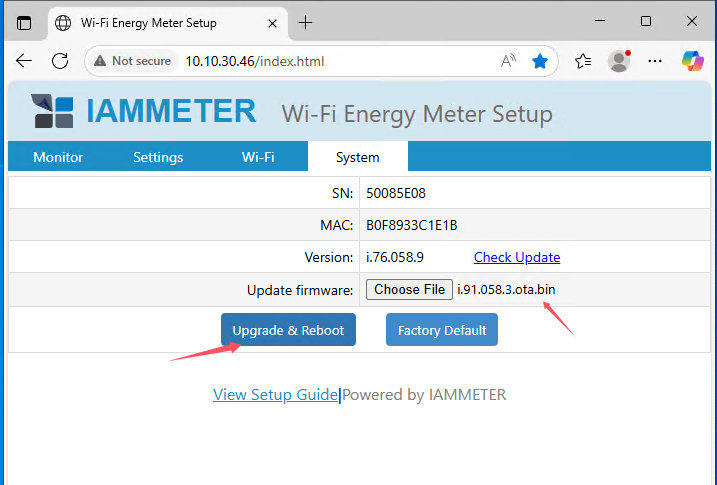Click the Check Update link
The image size is (717, 485).
[x=516, y=257]
